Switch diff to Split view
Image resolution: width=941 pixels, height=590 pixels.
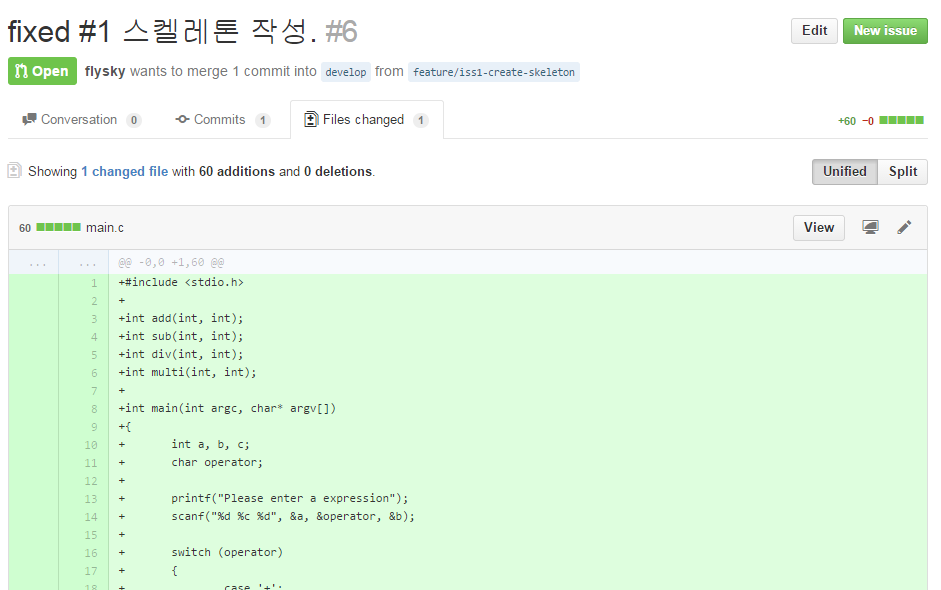tap(903, 172)
